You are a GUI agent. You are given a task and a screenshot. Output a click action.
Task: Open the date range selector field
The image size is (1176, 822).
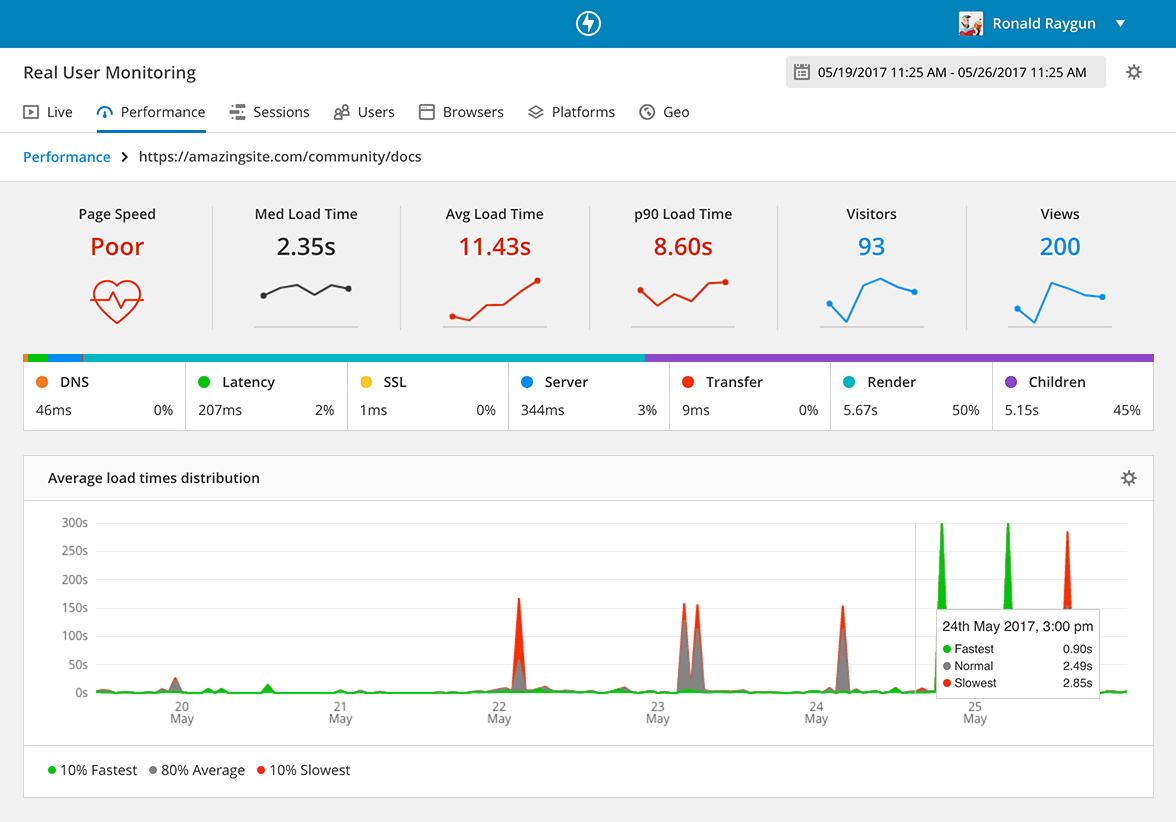[x=945, y=71]
